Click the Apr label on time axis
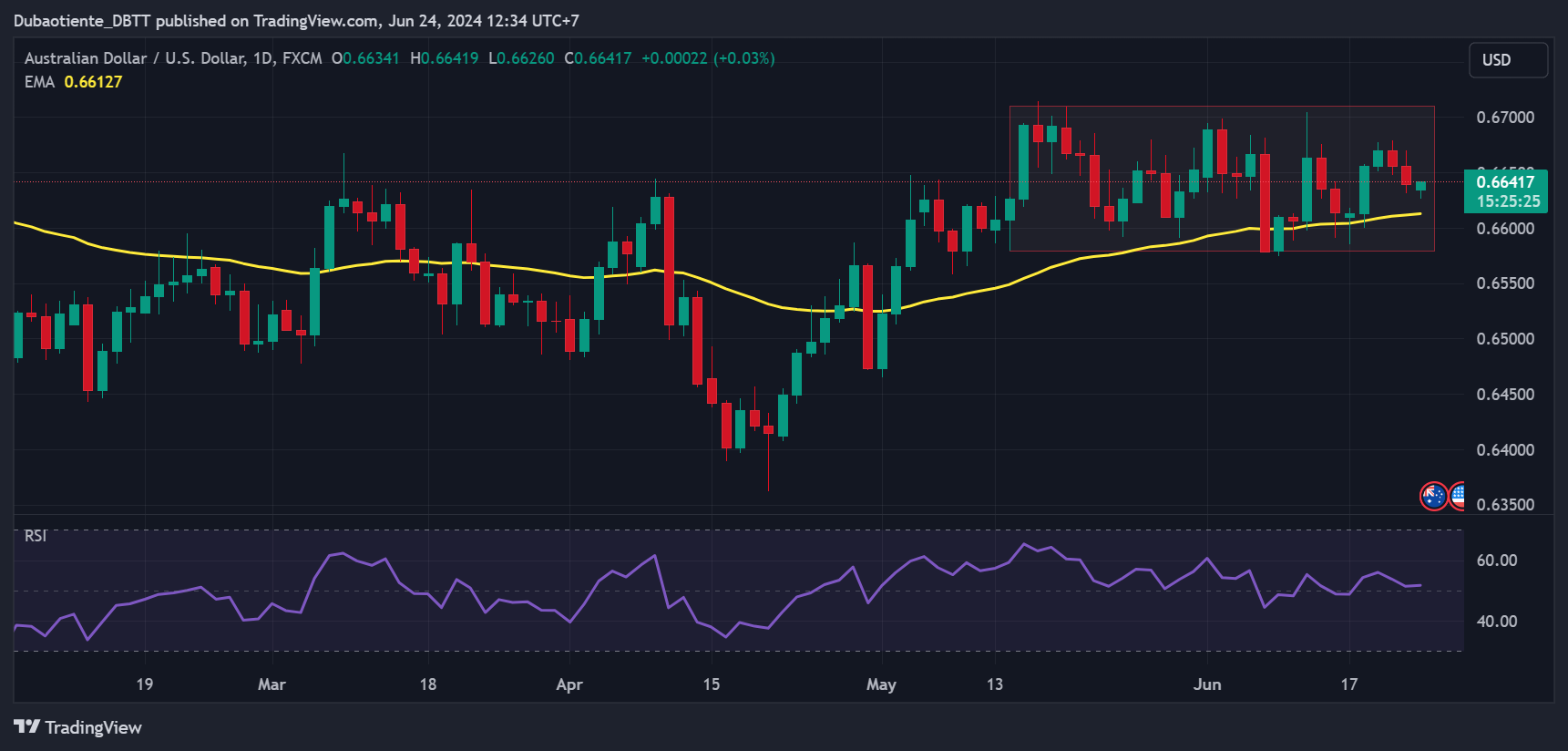The height and width of the screenshot is (751, 1568). [569, 684]
